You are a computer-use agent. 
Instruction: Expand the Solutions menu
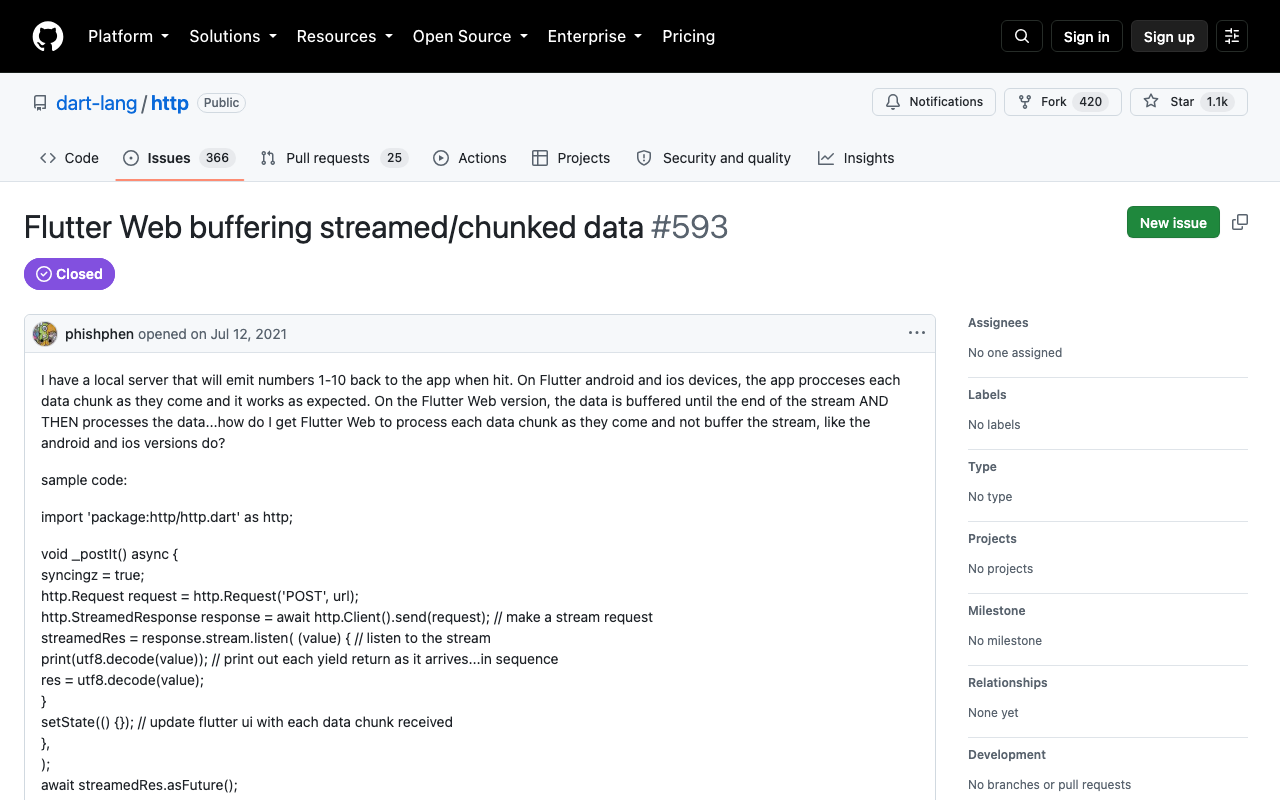(233, 36)
